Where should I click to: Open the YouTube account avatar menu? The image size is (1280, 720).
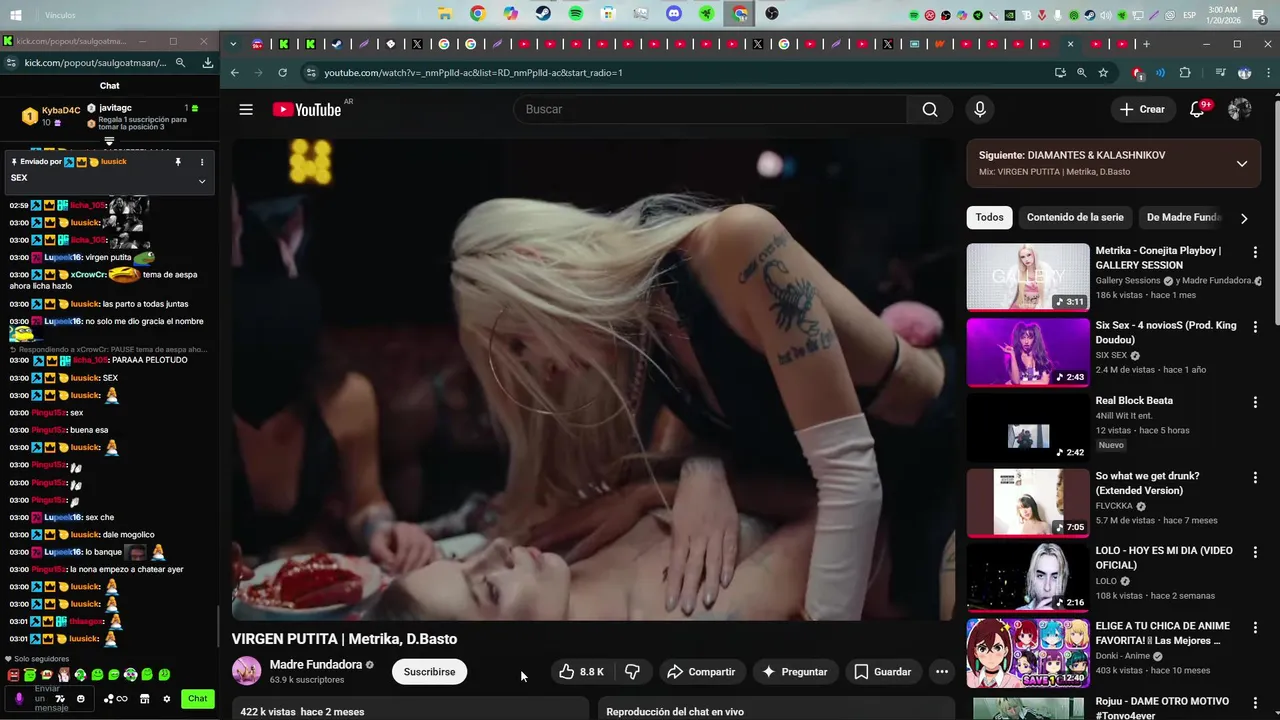coord(1240,109)
